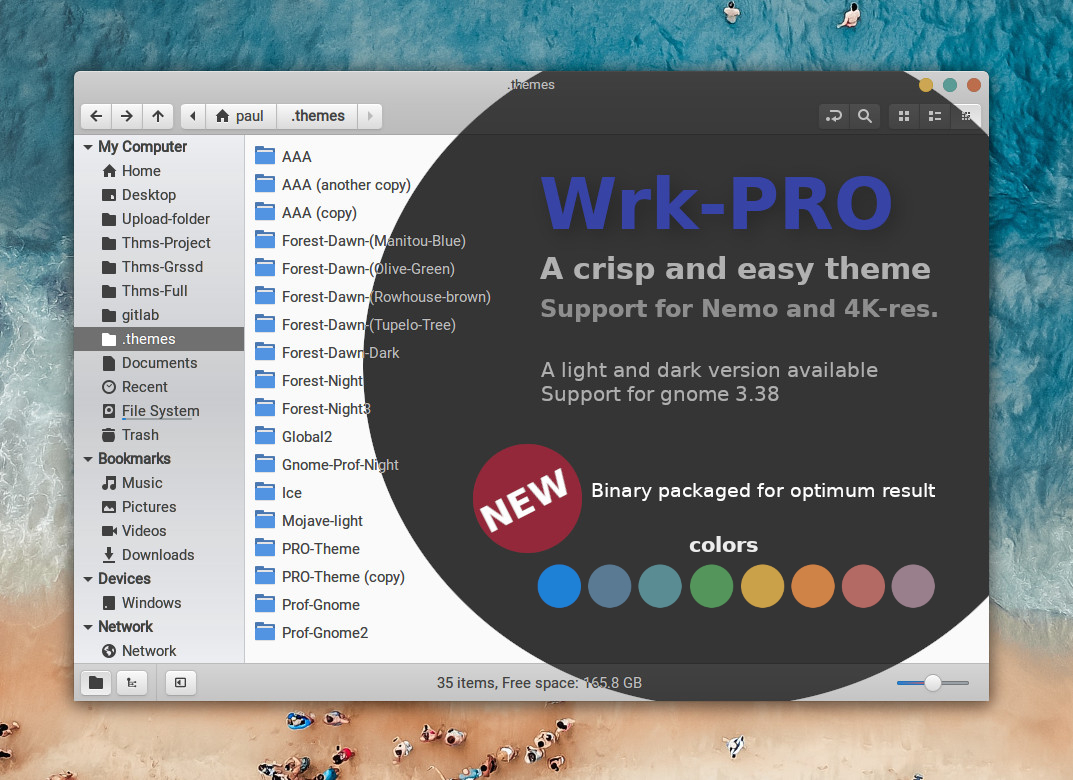Viewport: 1073px width, 780px height.
Task: Show places sidebar button in status bar
Action: (96, 682)
